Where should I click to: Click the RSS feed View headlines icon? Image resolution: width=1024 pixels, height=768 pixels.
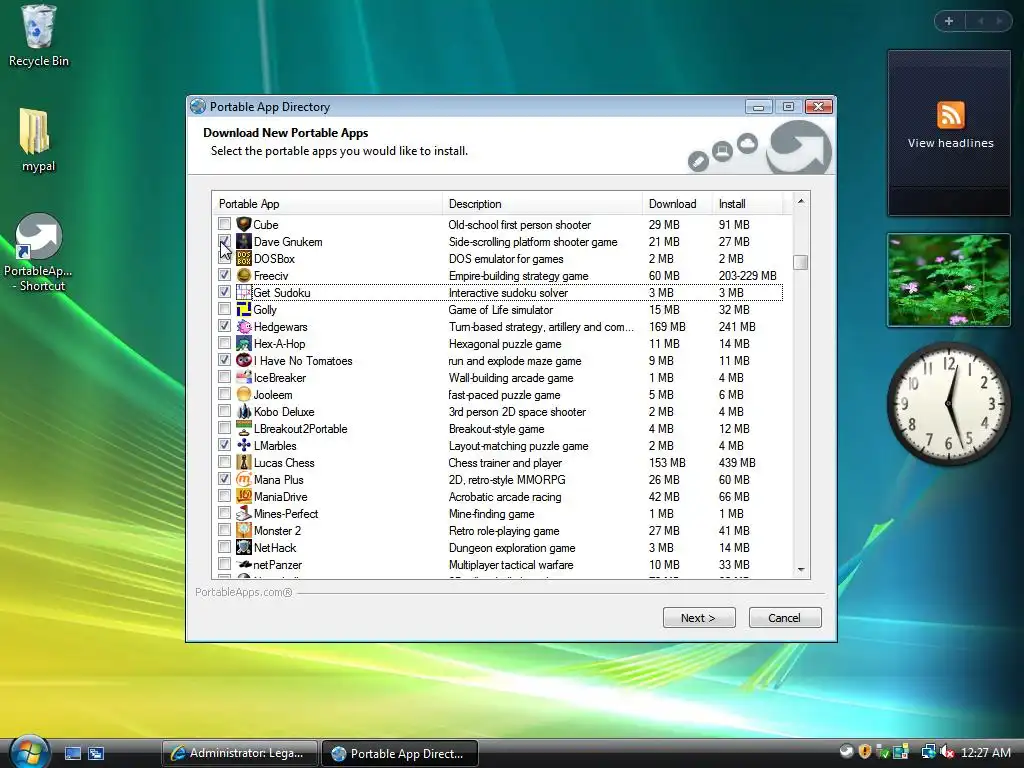click(x=950, y=116)
